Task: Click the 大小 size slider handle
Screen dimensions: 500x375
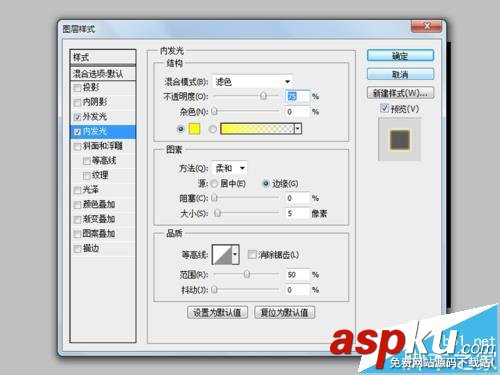Action: [217, 213]
